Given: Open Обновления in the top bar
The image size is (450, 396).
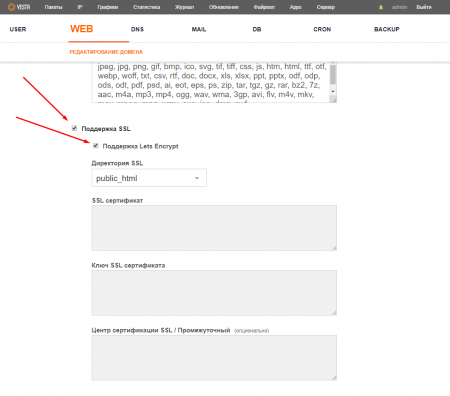Looking at the screenshot, I should tap(224, 7).
